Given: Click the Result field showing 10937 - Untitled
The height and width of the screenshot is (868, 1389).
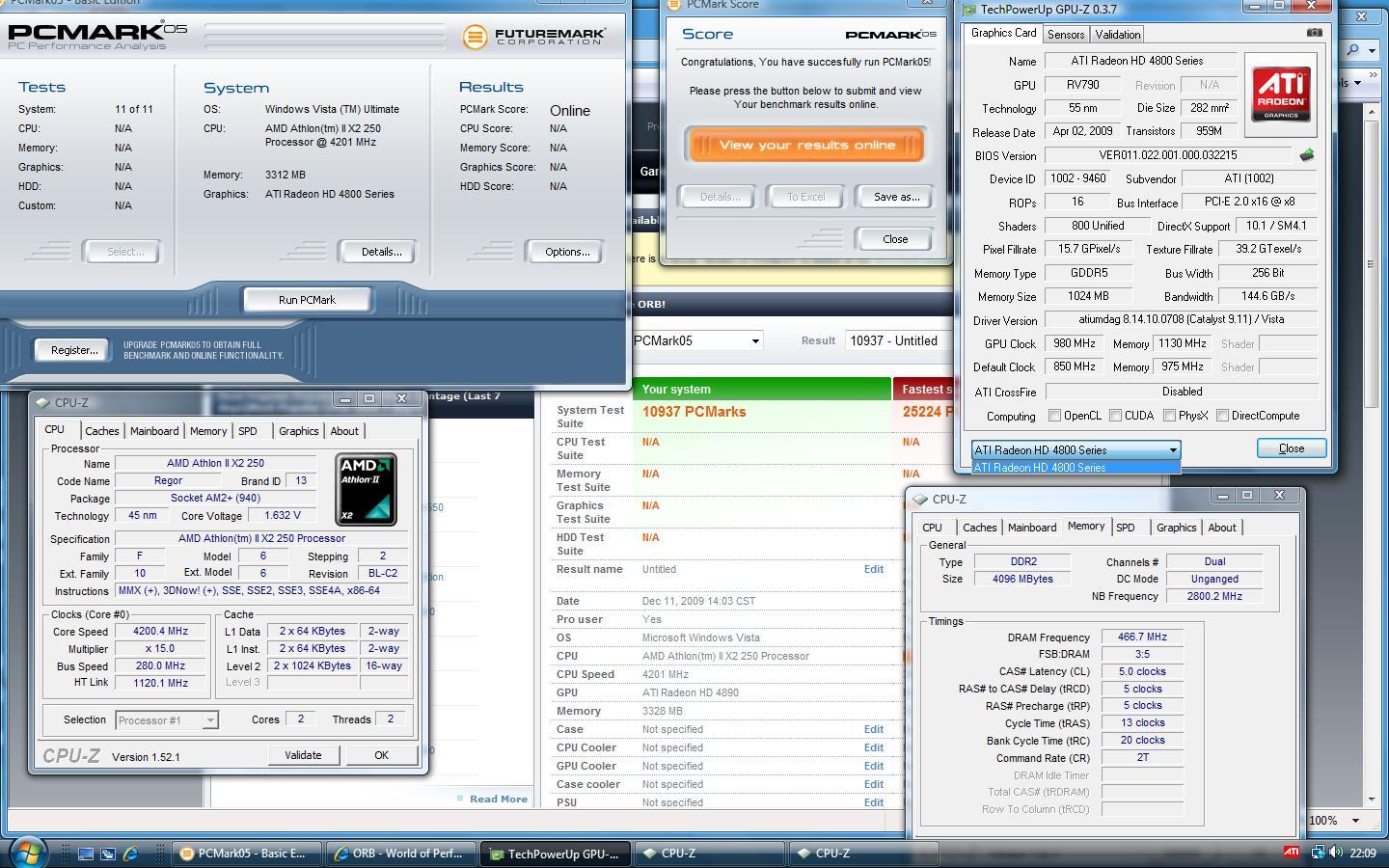Looking at the screenshot, I should 898,340.
